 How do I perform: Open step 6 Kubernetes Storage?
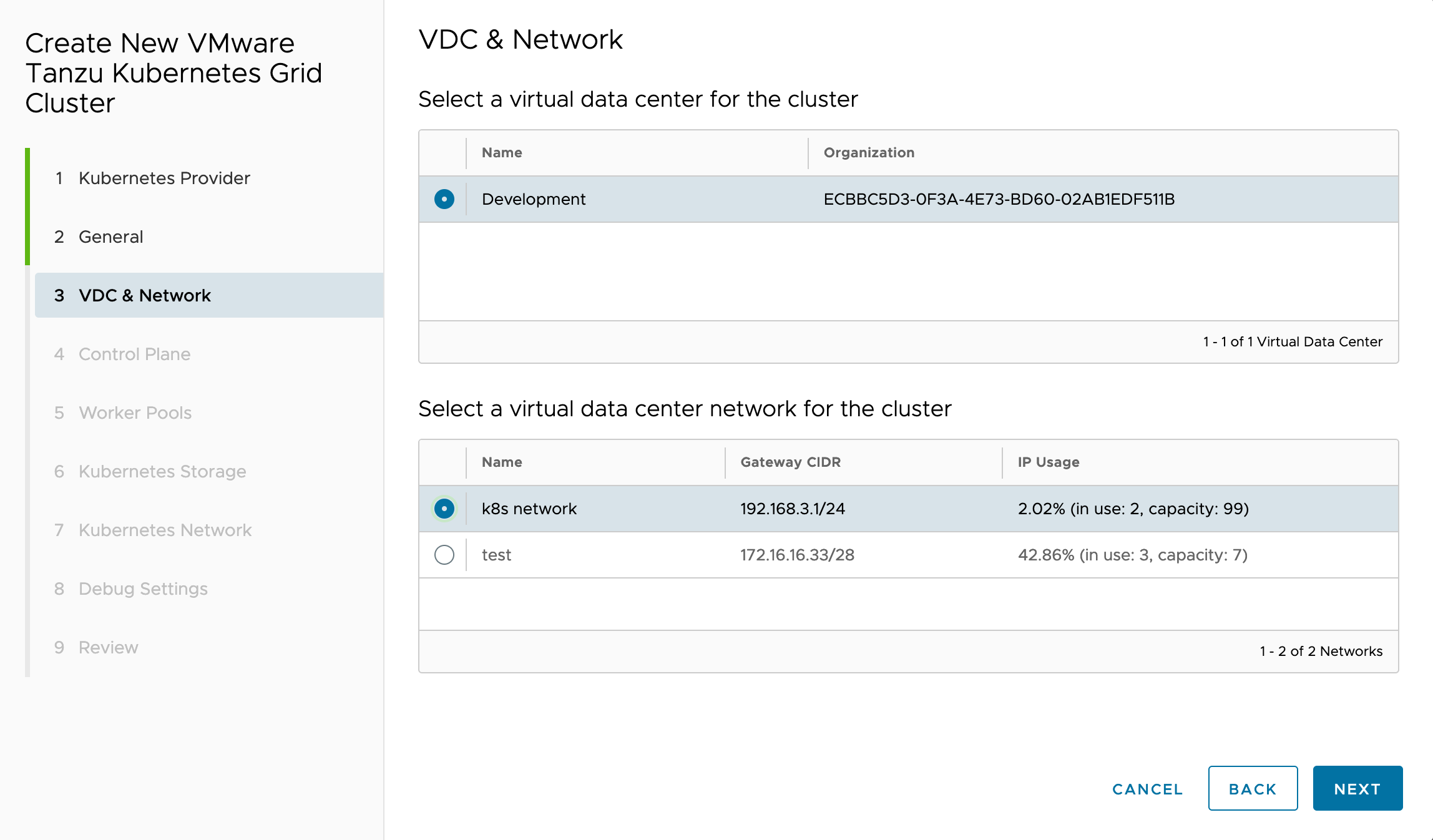[x=209, y=471]
